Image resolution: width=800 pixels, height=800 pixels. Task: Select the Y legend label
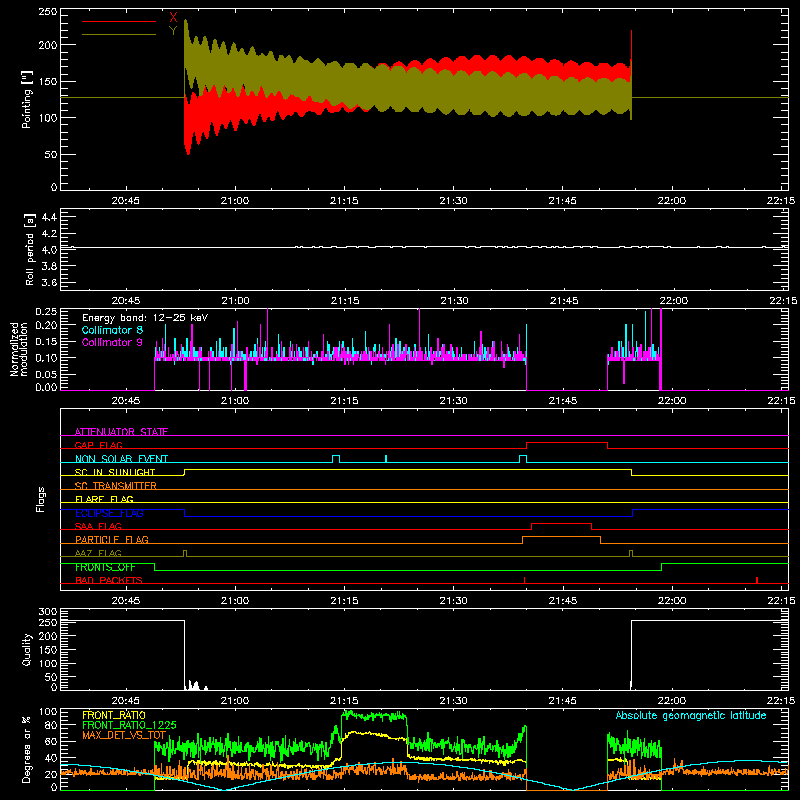173,31
